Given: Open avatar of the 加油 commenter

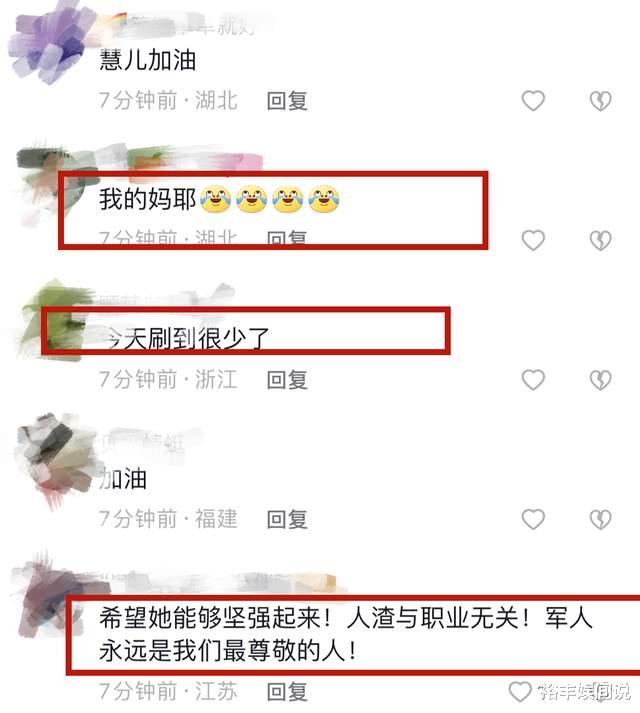Looking at the screenshot, I should coord(52,459).
